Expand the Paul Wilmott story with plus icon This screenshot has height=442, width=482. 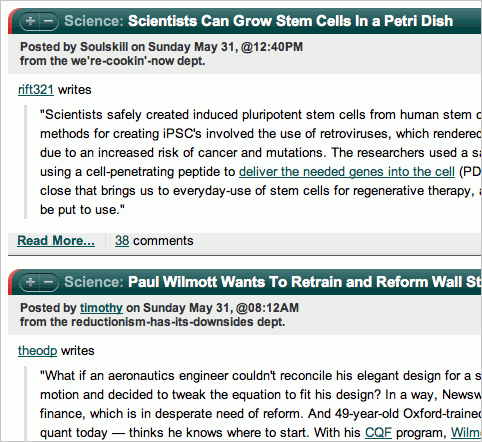tap(30, 282)
